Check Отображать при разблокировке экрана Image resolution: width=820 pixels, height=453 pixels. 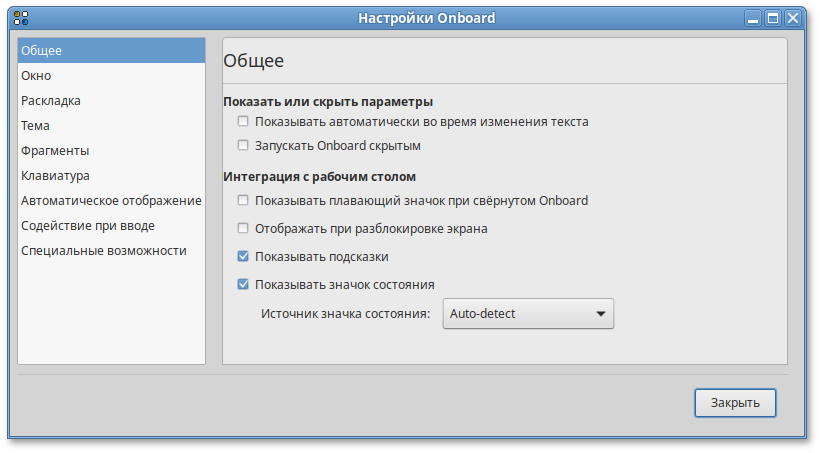tap(243, 229)
